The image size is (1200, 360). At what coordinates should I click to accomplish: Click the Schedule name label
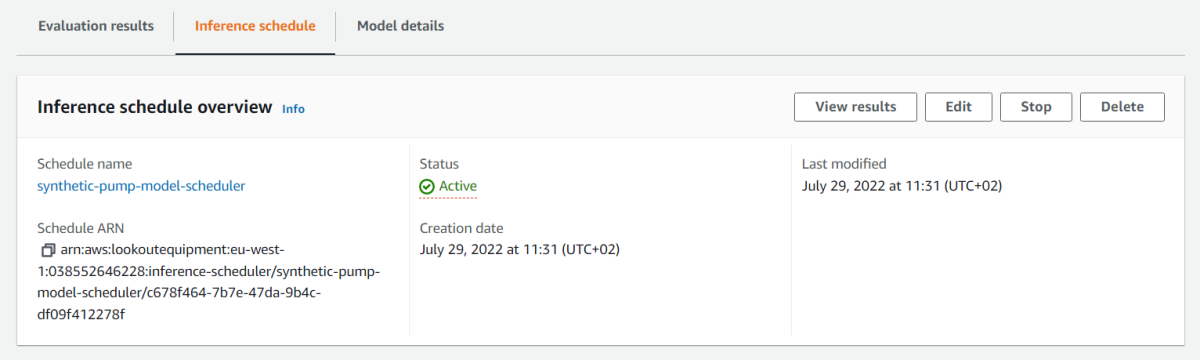point(84,164)
